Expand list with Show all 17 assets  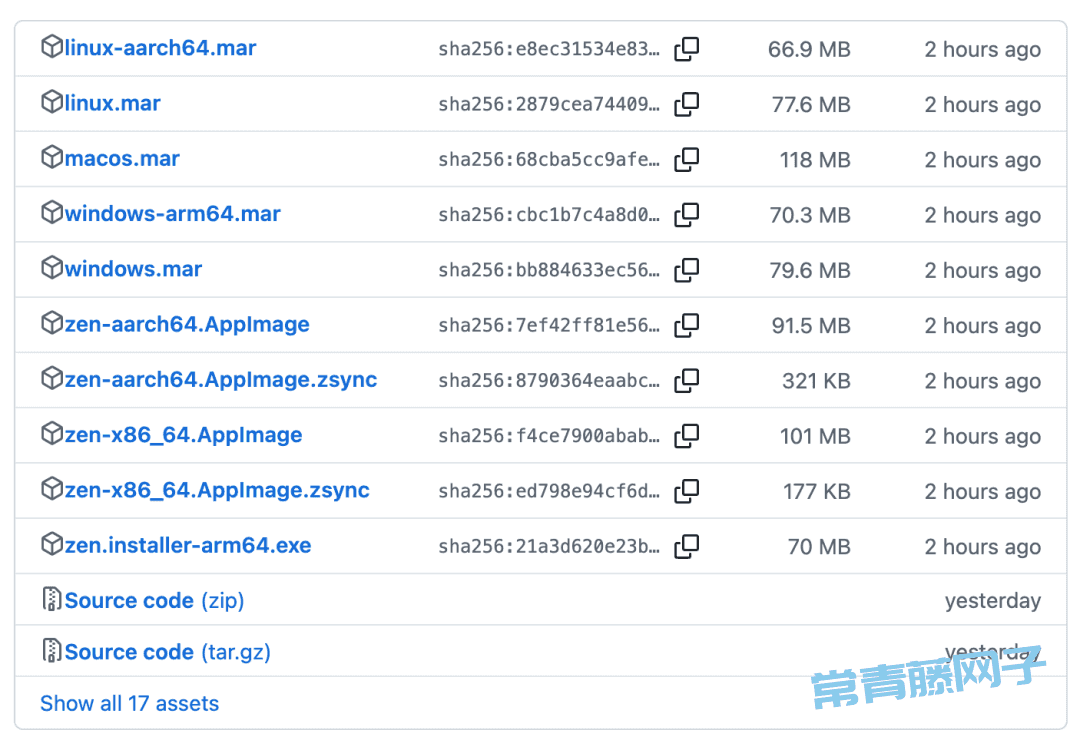(x=129, y=703)
